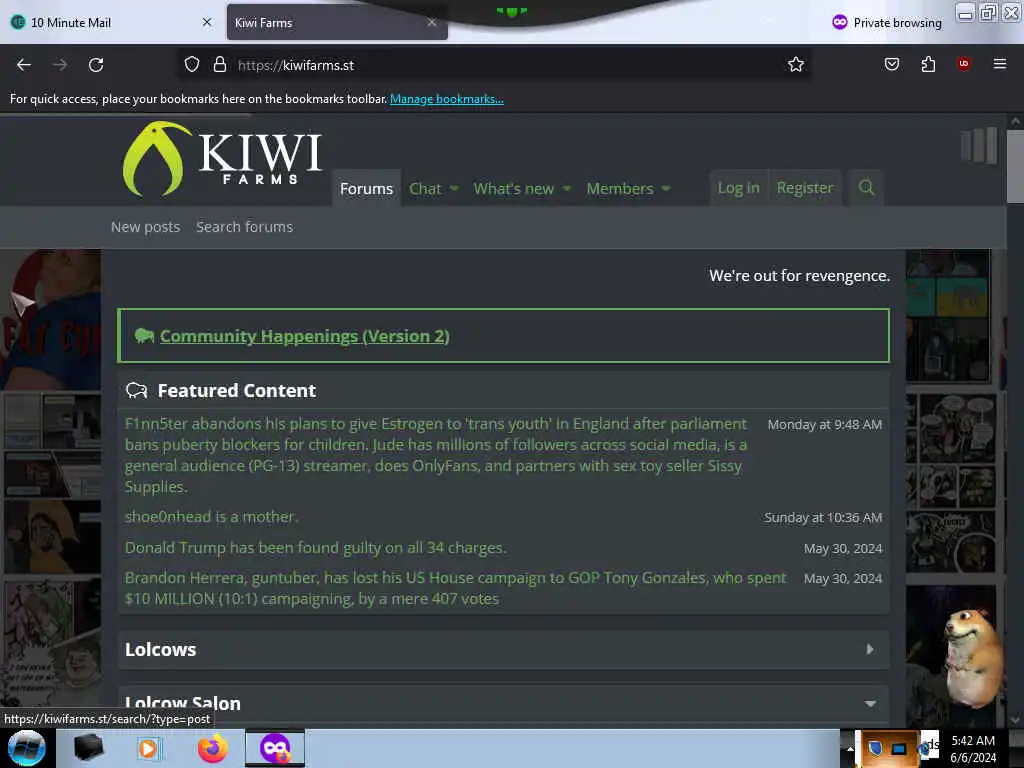1024x768 pixels.
Task: Go back with the browser back arrow
Action: (24, 65)
